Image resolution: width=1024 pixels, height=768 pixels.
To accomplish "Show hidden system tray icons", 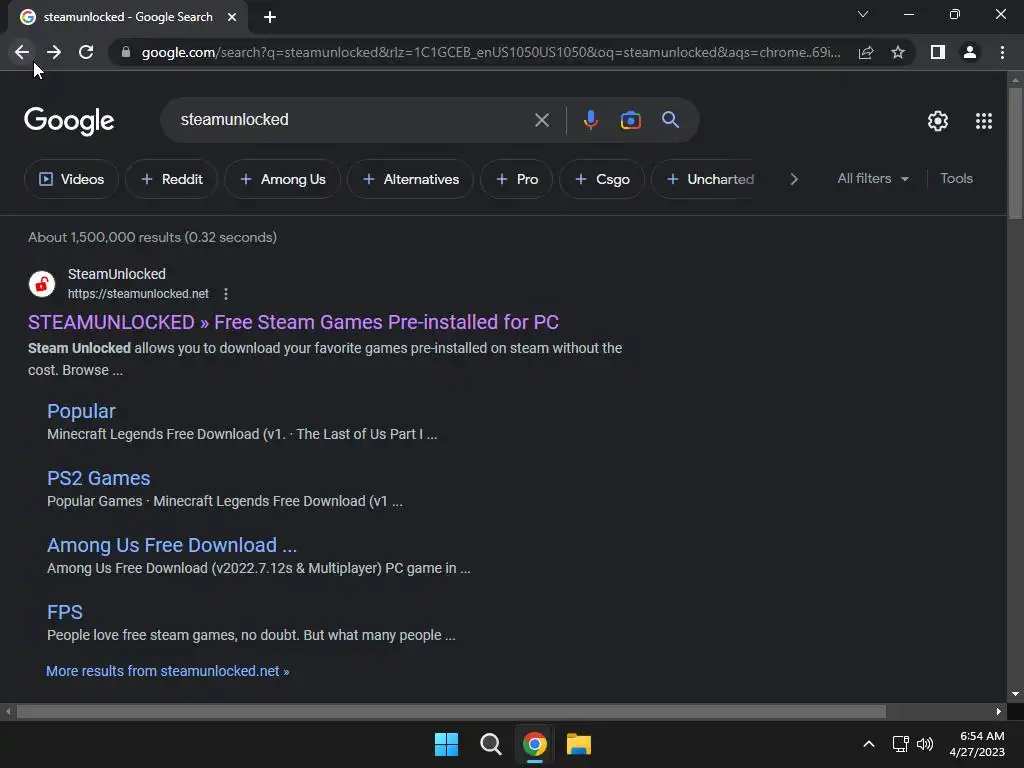I will (x=869, y=744).
